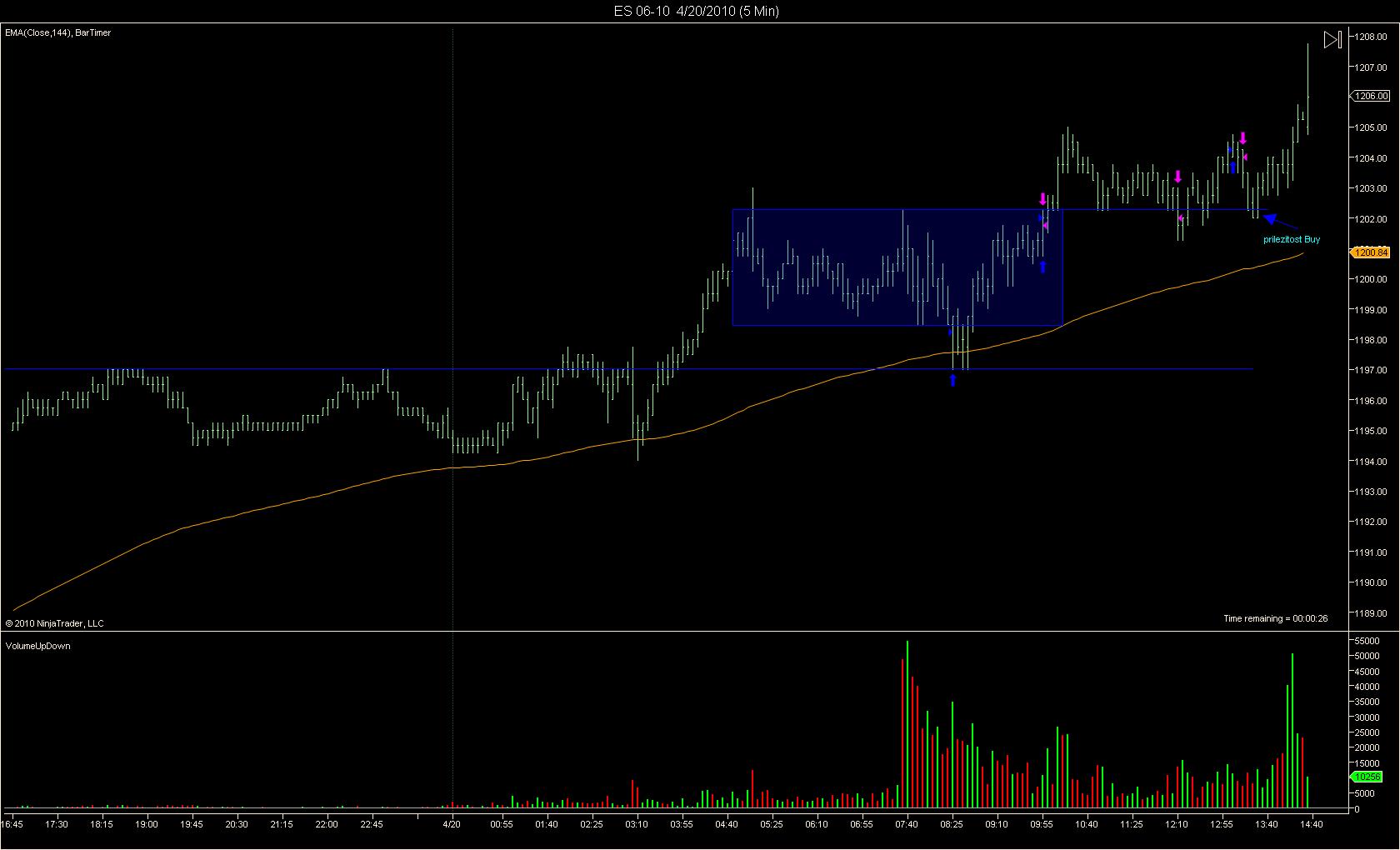Click the 20:30 time axis label

[237, 824]
